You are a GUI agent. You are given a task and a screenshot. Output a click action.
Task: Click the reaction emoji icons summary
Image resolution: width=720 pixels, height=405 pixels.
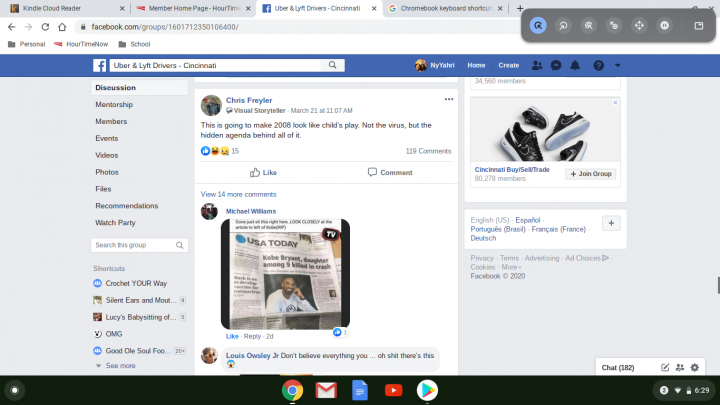coord(215,151)
